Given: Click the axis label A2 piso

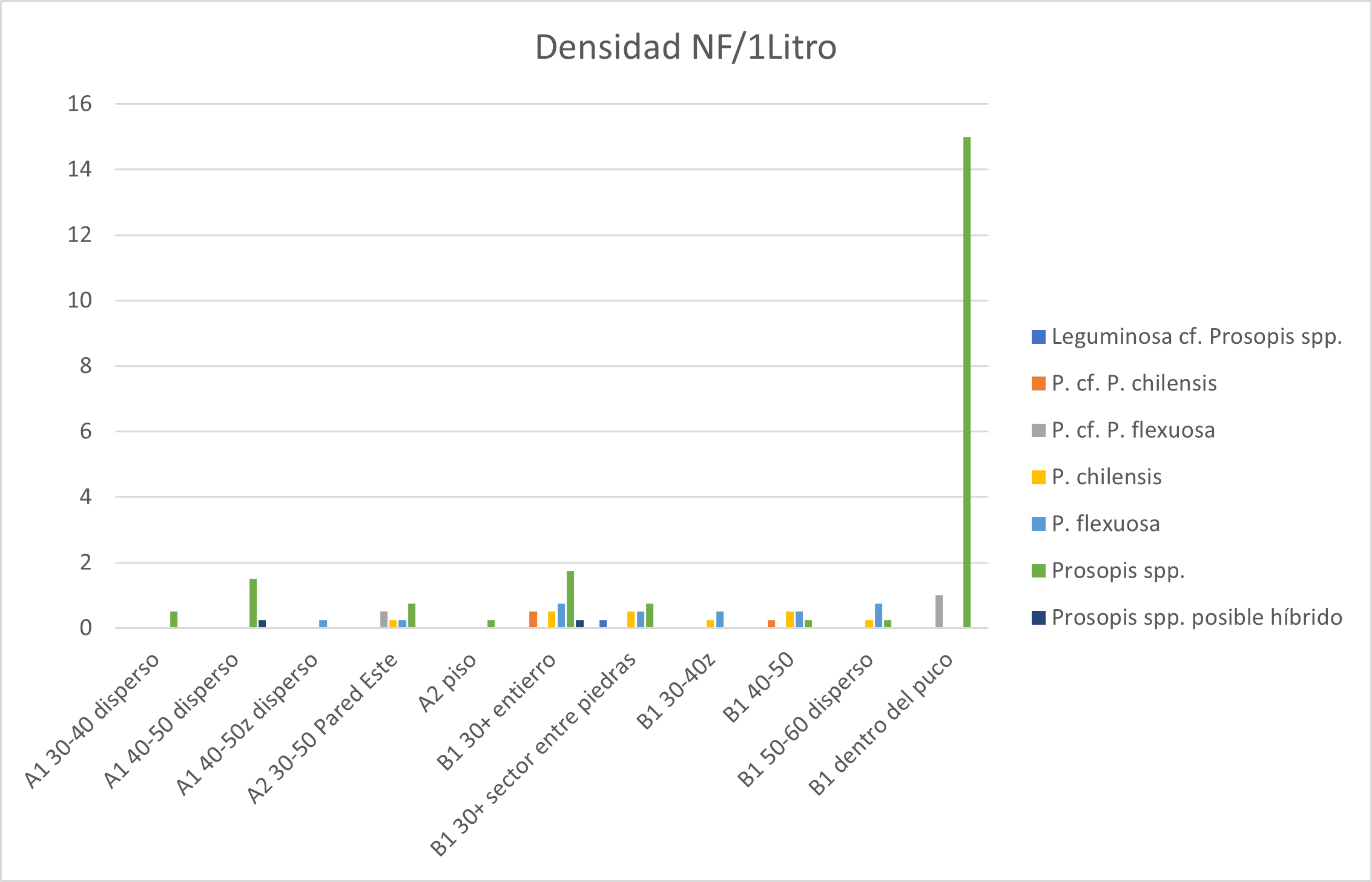Looking at the screenshot, I should (447, 683).
